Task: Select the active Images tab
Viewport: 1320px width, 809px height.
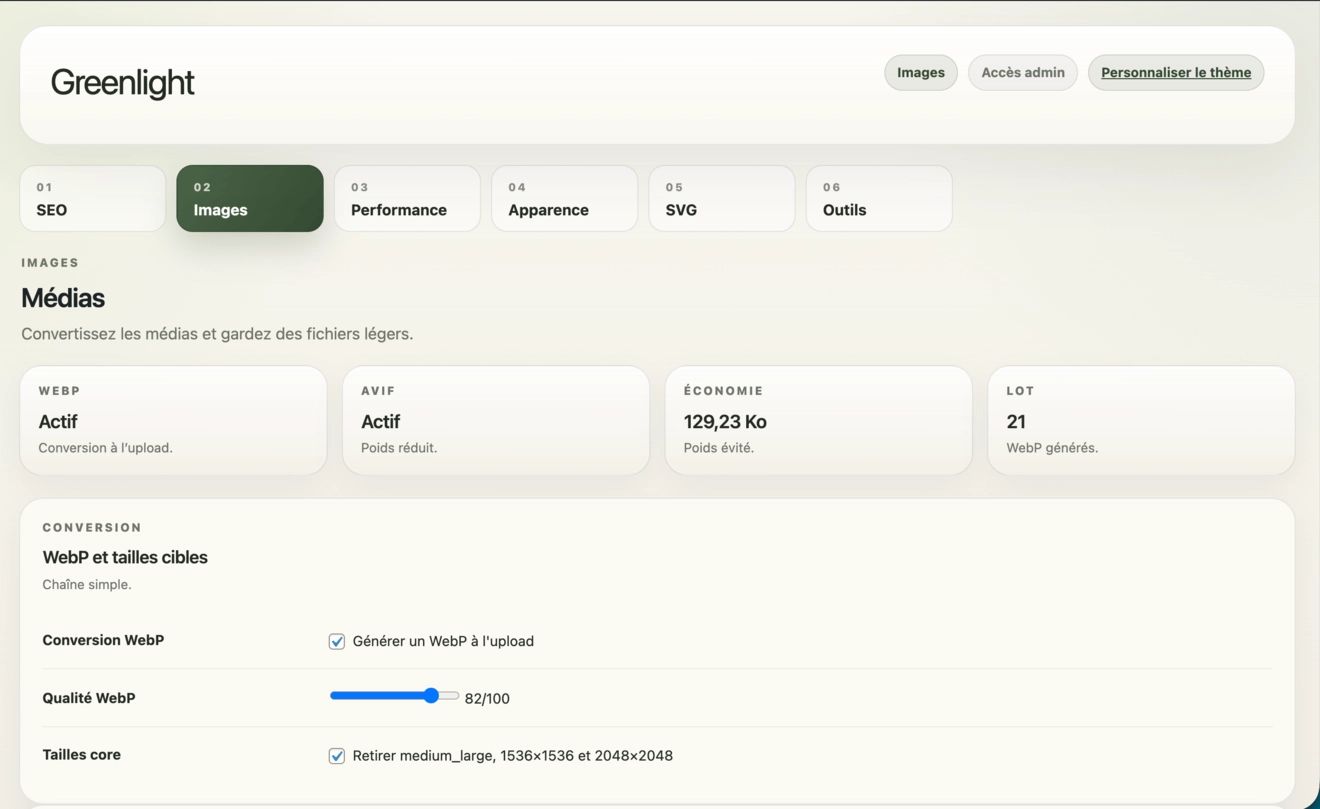Action: 249,198
